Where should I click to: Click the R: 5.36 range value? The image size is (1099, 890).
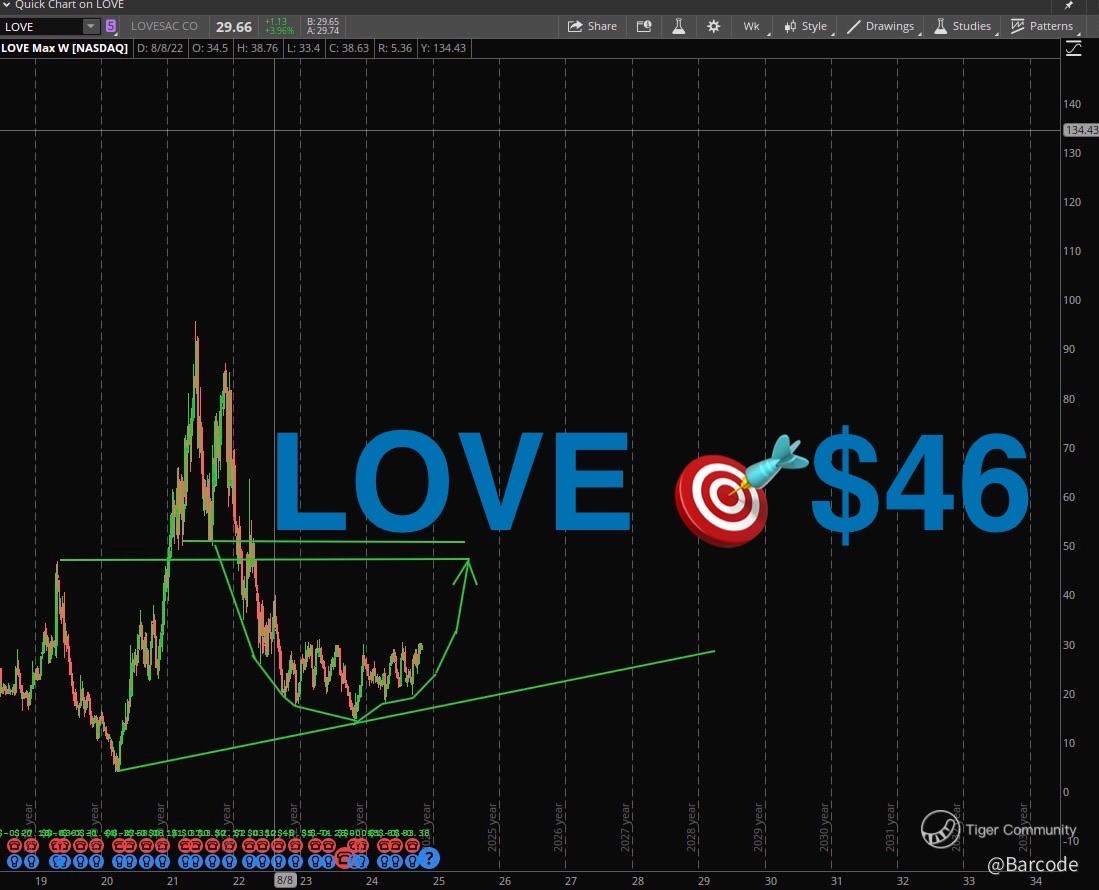[395, 48]
